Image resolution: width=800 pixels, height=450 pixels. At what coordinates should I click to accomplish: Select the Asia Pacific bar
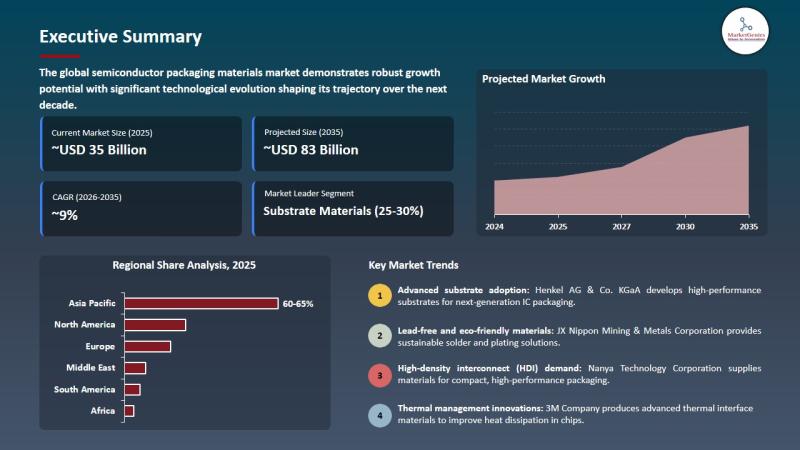201,303
